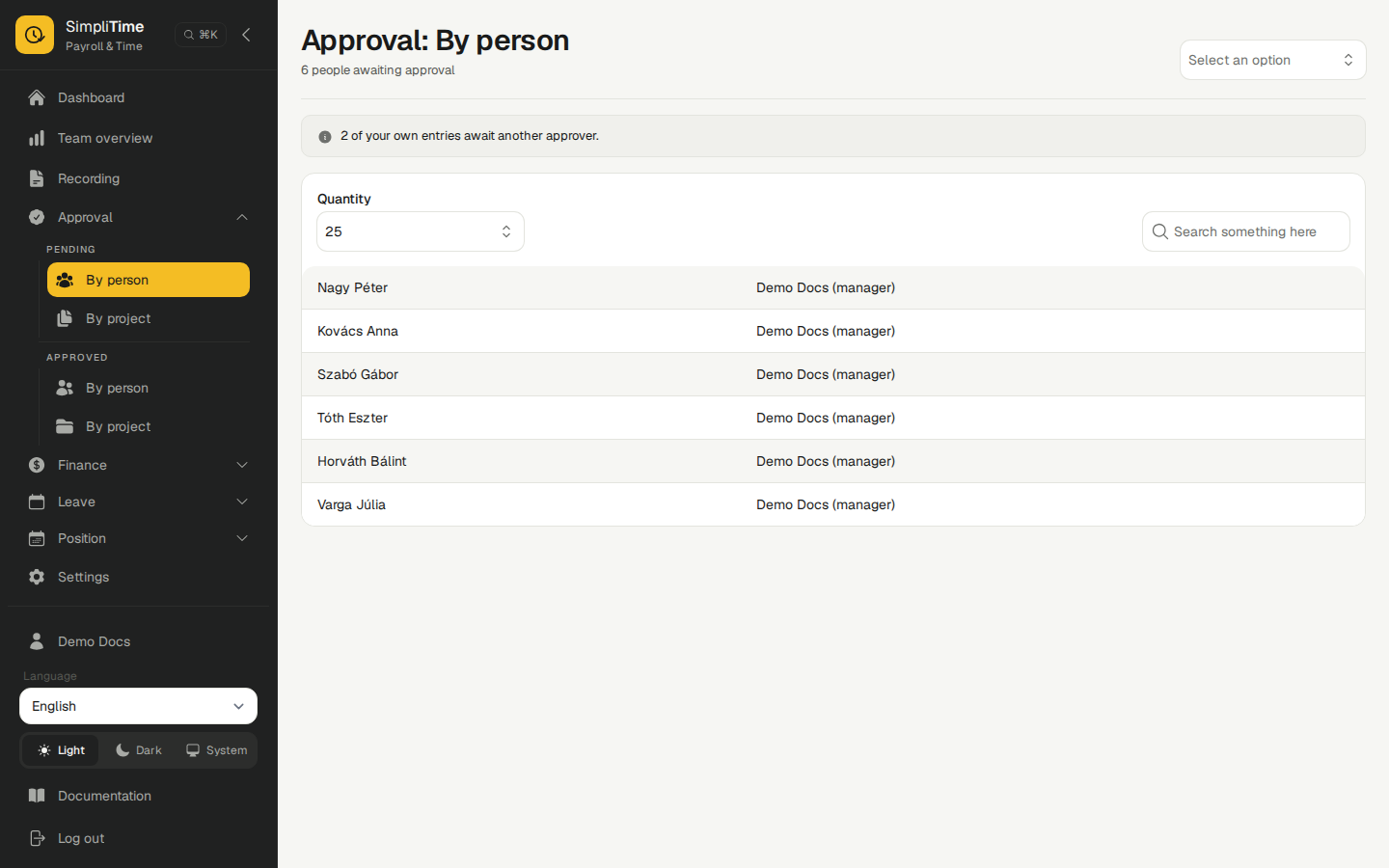Collapse the Approval menu section chevron
1389x868 pixels.
(242, 217)
